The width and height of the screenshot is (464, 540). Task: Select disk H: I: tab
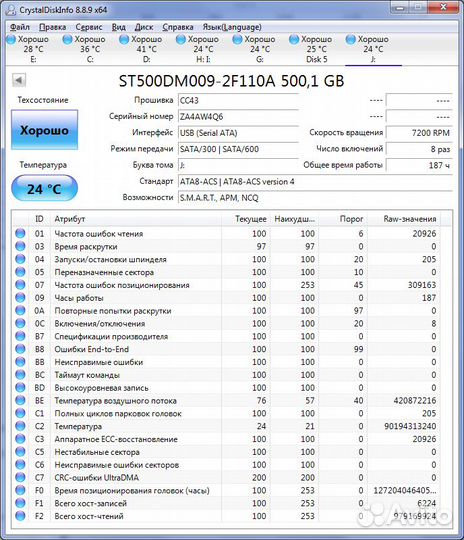(198, 49)
